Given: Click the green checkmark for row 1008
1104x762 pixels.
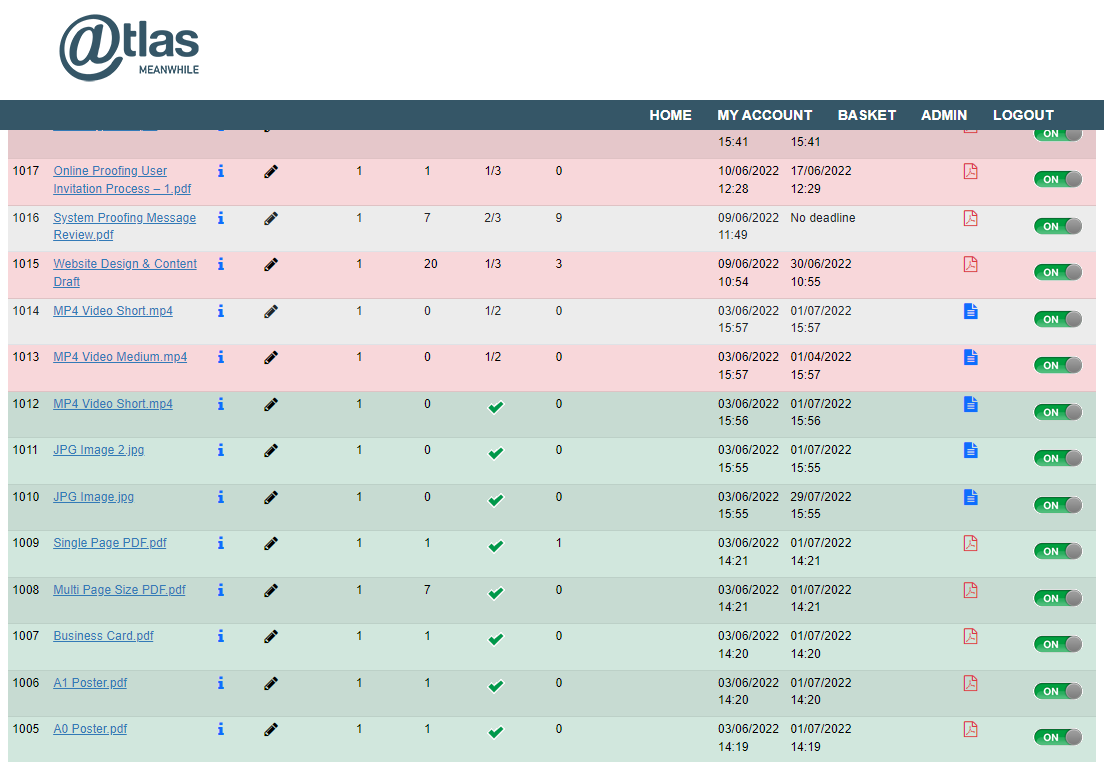Looking at the screenshot, I should [x=496, y=593].
